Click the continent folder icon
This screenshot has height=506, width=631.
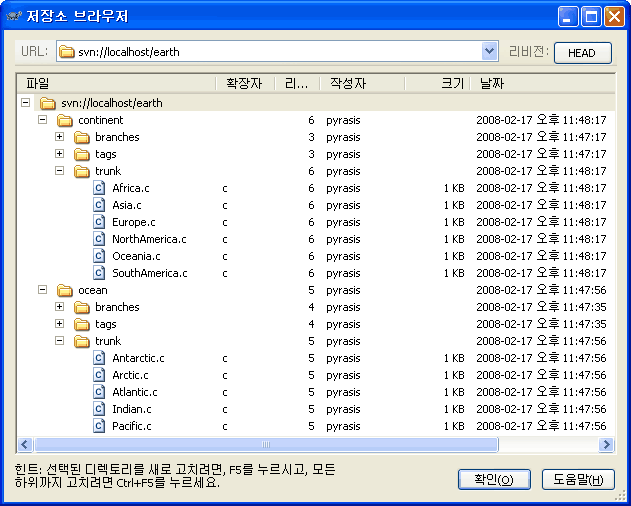[x=65, y=120]
